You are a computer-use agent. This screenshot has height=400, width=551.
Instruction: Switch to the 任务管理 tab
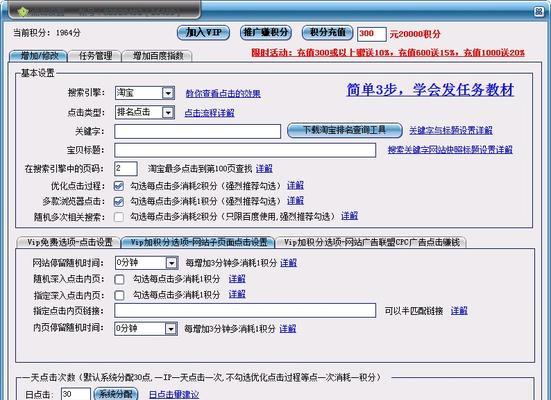[95, 56]
